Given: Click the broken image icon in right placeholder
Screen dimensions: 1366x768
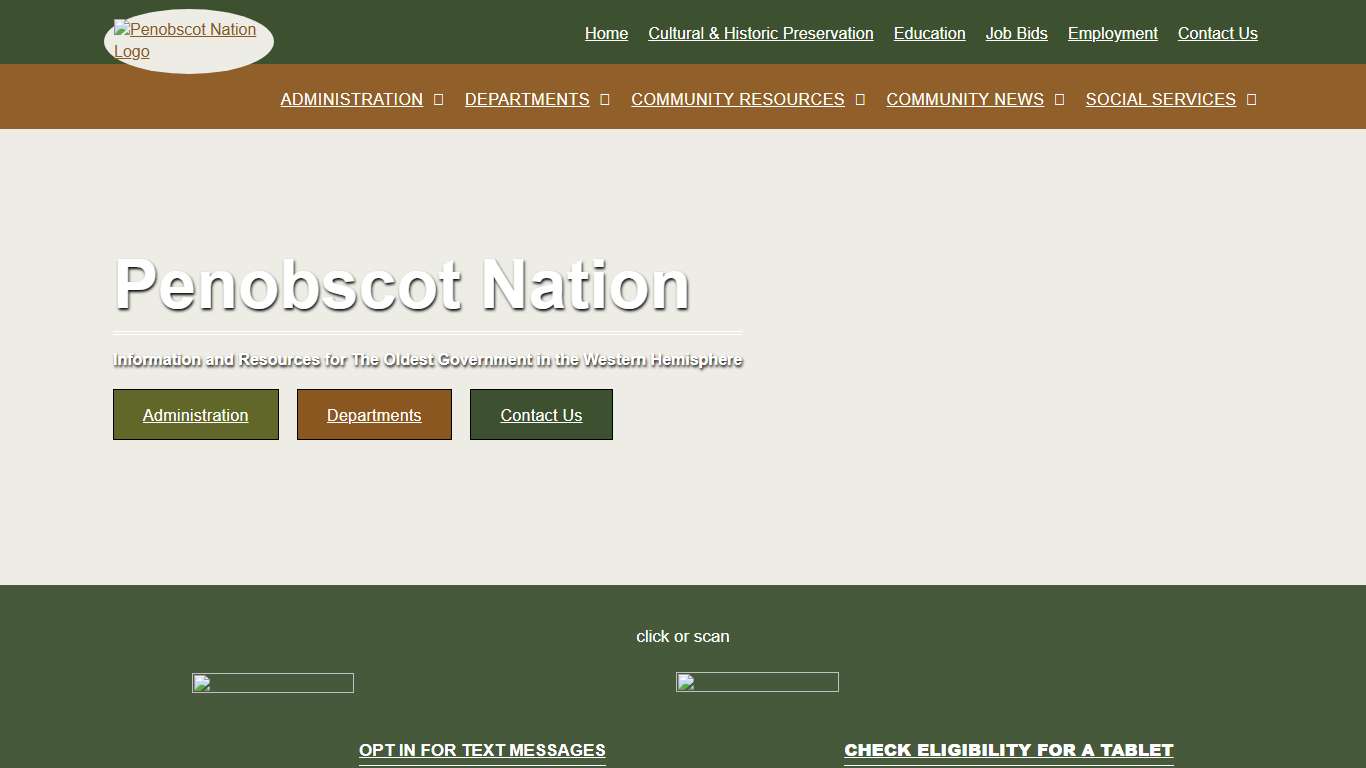Looking at the screenshot, I should pos(685,682).
